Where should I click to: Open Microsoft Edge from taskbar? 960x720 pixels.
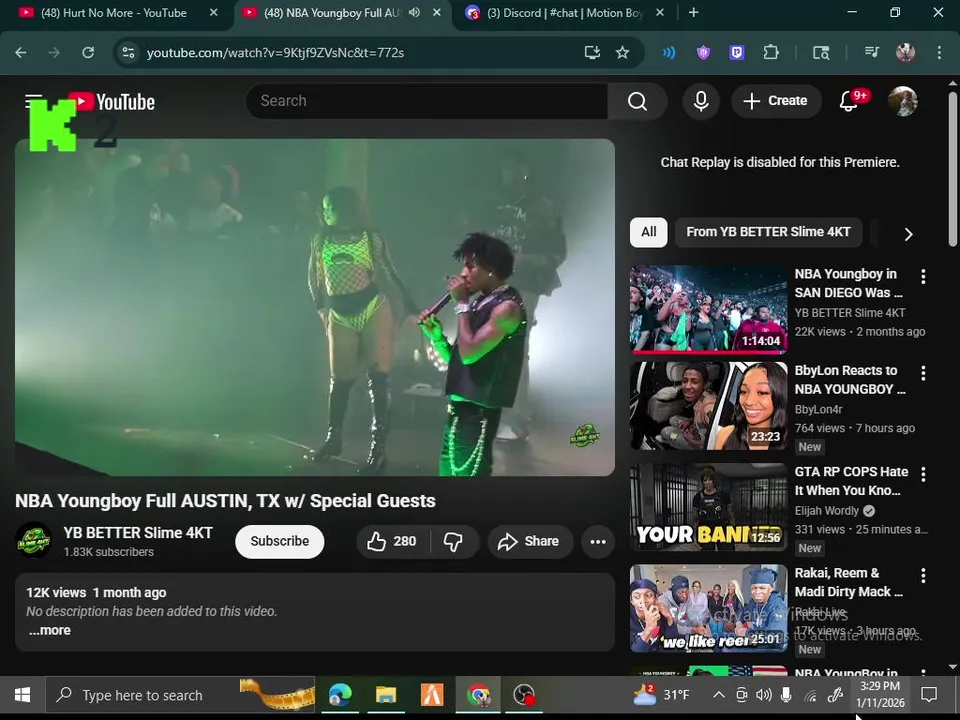[x=340, y=695]
